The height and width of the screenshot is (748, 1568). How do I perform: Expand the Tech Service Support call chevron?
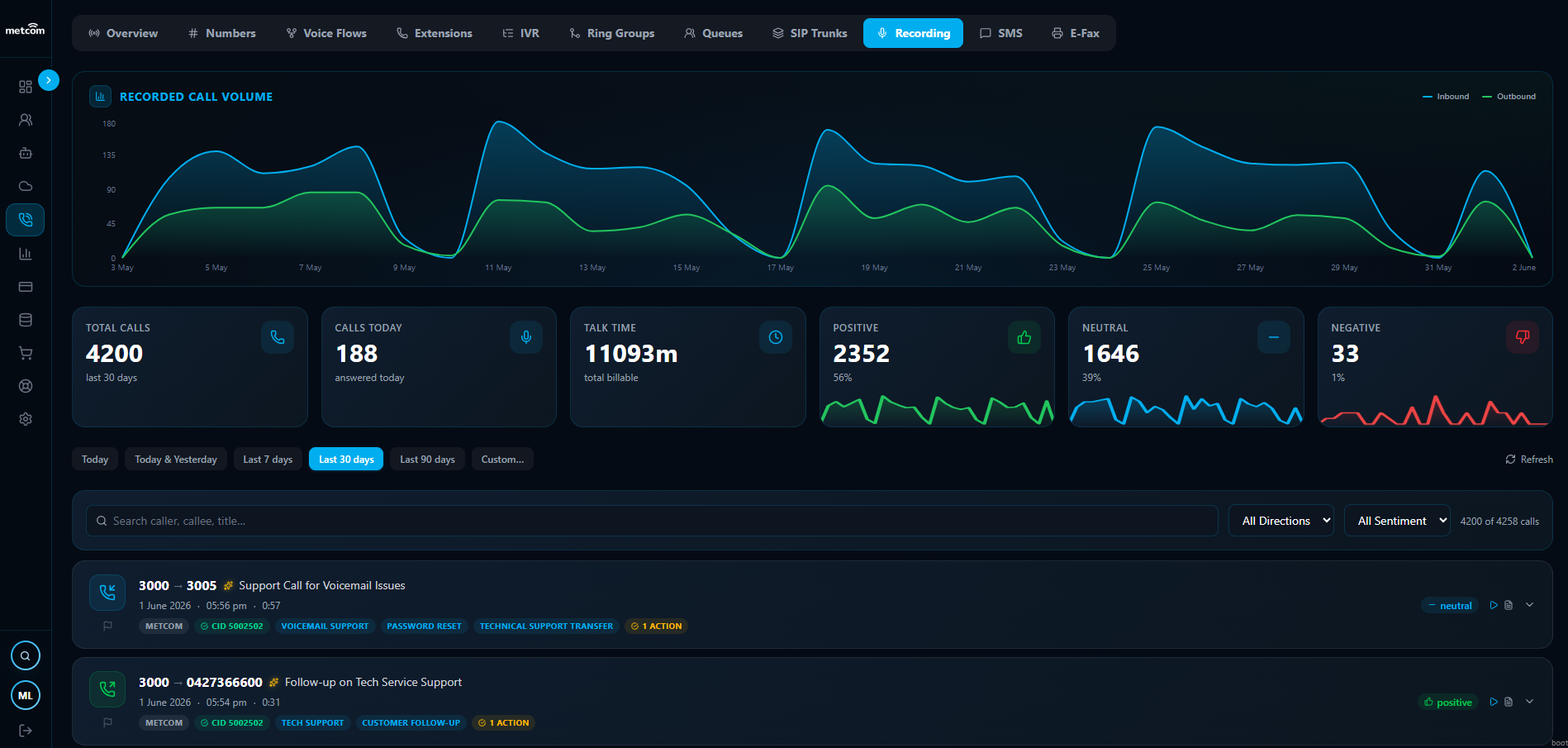click(x=1529, y=702)
